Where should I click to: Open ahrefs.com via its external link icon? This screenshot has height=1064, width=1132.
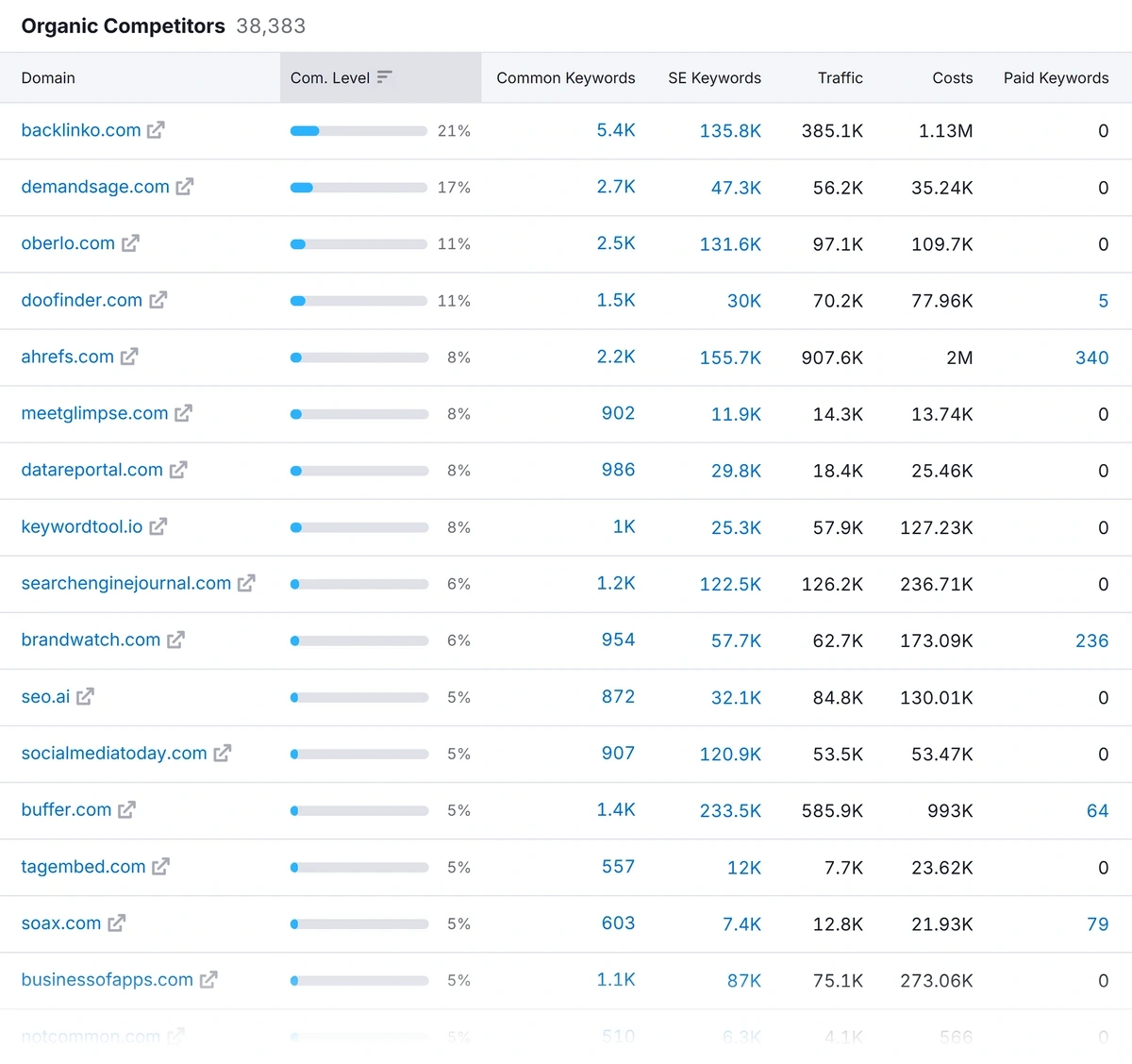click(x=129, y=357)
